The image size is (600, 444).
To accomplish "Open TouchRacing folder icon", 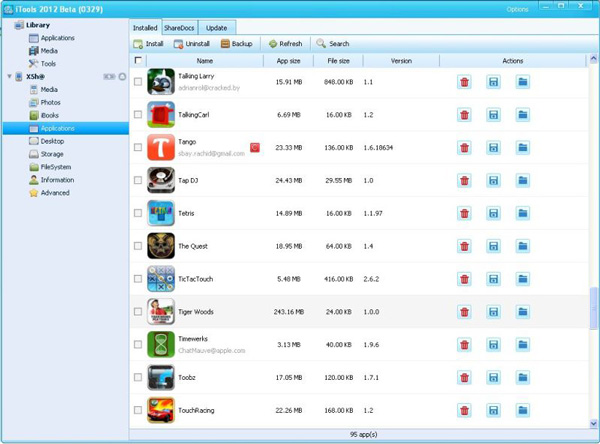I will pos(523,411).
